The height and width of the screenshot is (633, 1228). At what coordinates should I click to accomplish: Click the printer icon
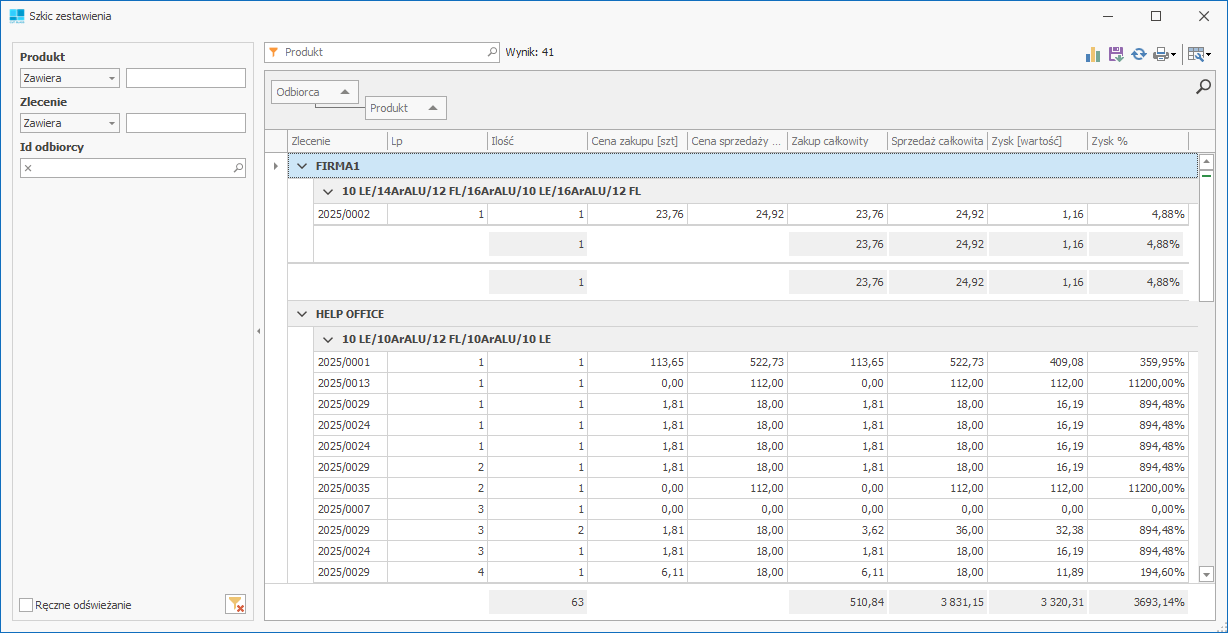pos(1160,54)
